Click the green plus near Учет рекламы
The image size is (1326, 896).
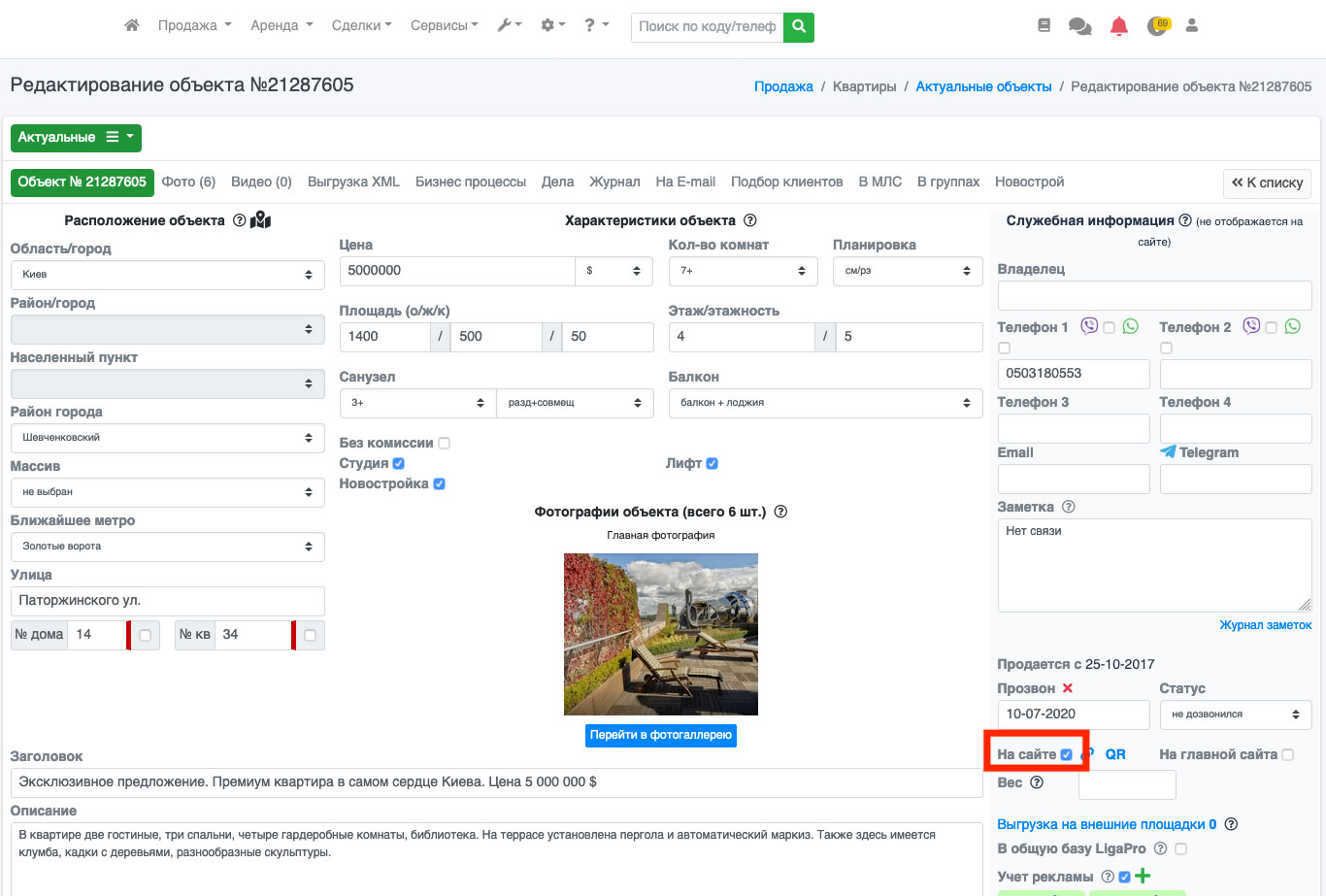[1143, 876]
